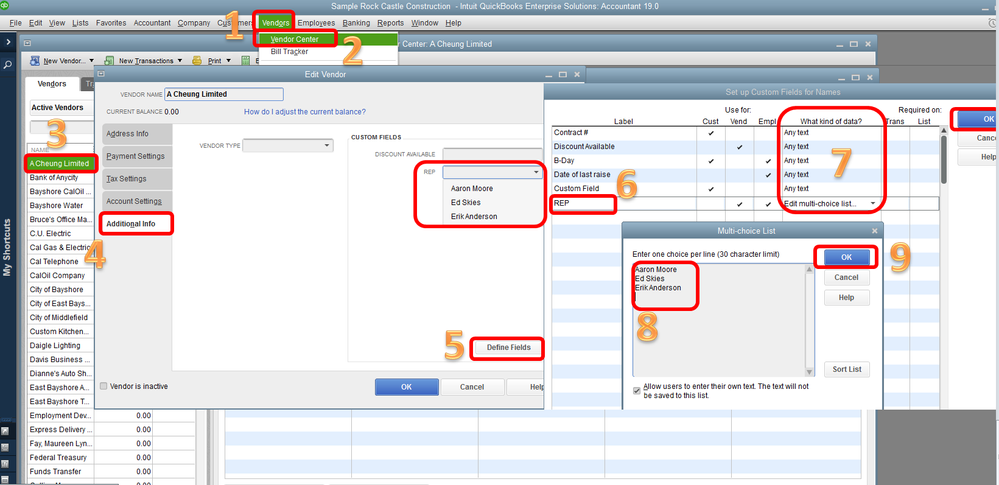Toggle Vend checkmark for Discount Available row
This screenshot has height=485, width=999.
(x=739, y=147)
